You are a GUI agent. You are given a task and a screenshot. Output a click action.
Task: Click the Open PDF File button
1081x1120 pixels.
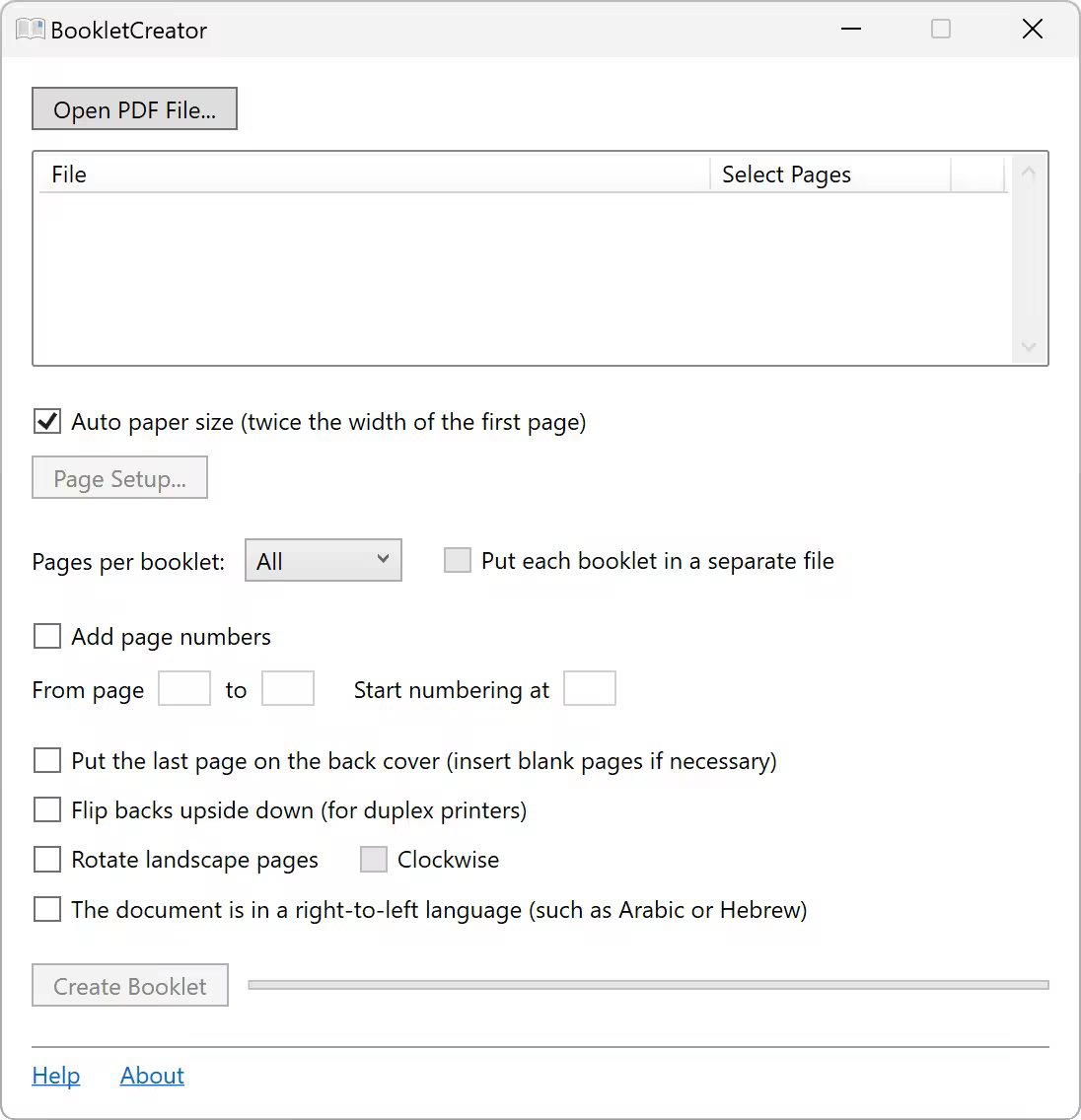click(x=134, y=109)
